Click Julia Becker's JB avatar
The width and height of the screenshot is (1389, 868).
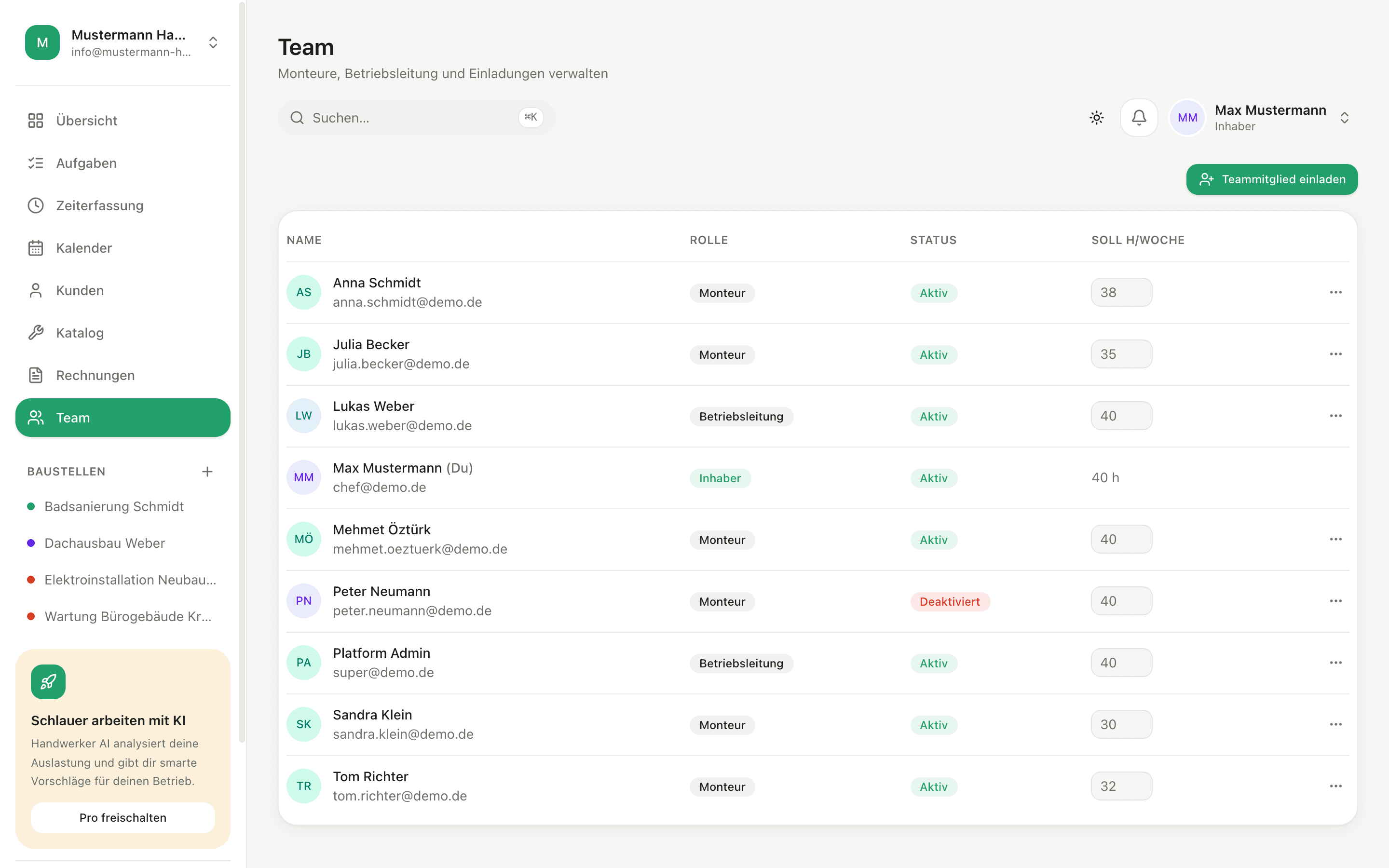pyautogui.click(x=304, y=354)
